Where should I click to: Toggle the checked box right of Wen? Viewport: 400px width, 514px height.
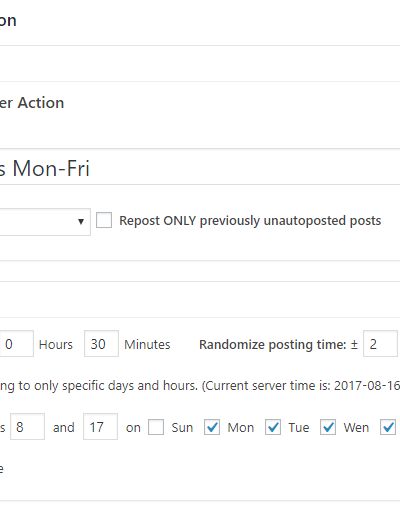click(388, 427)
